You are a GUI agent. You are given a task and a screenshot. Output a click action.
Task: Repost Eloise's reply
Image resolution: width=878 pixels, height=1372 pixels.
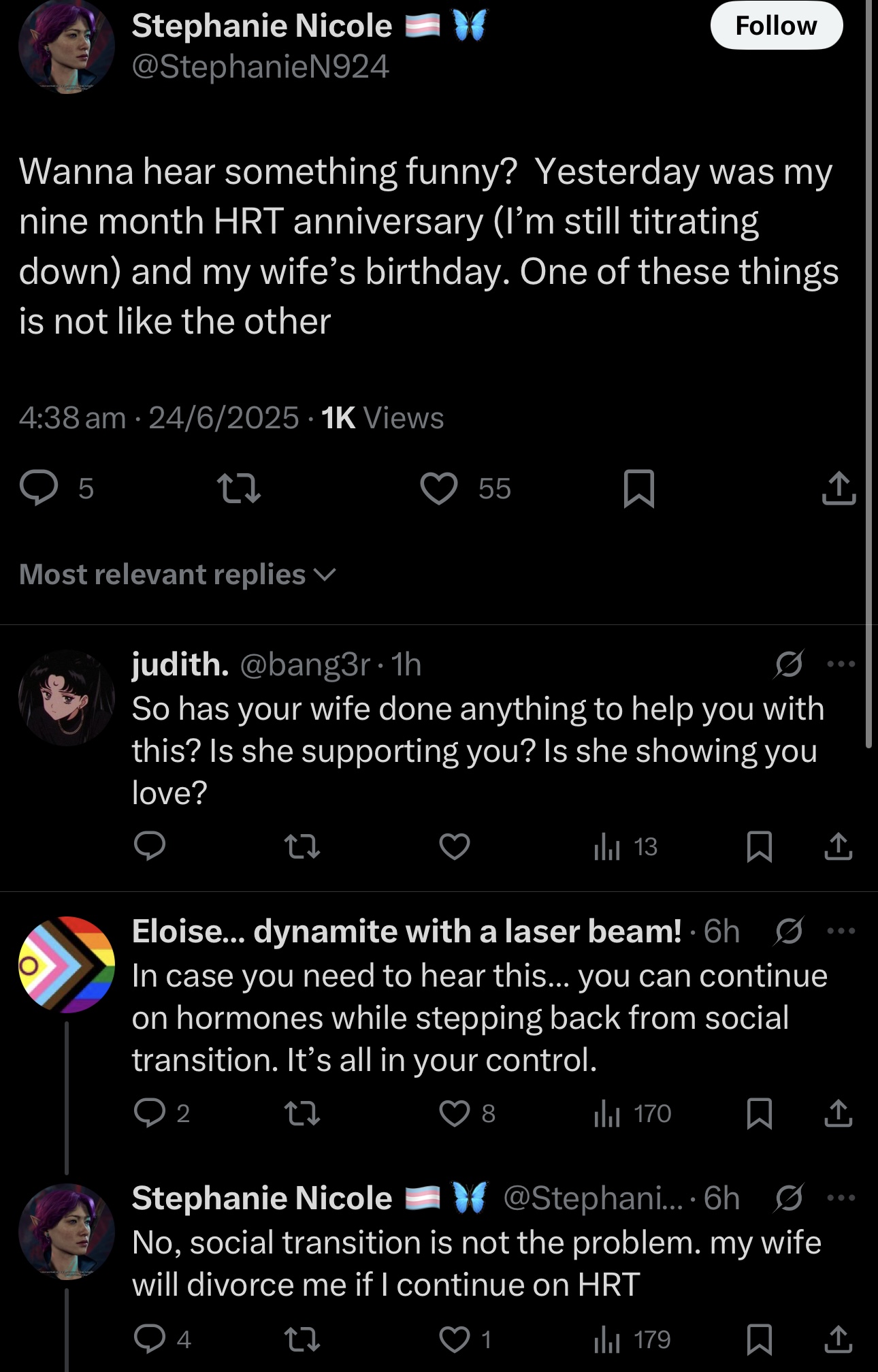(302, 1114)
